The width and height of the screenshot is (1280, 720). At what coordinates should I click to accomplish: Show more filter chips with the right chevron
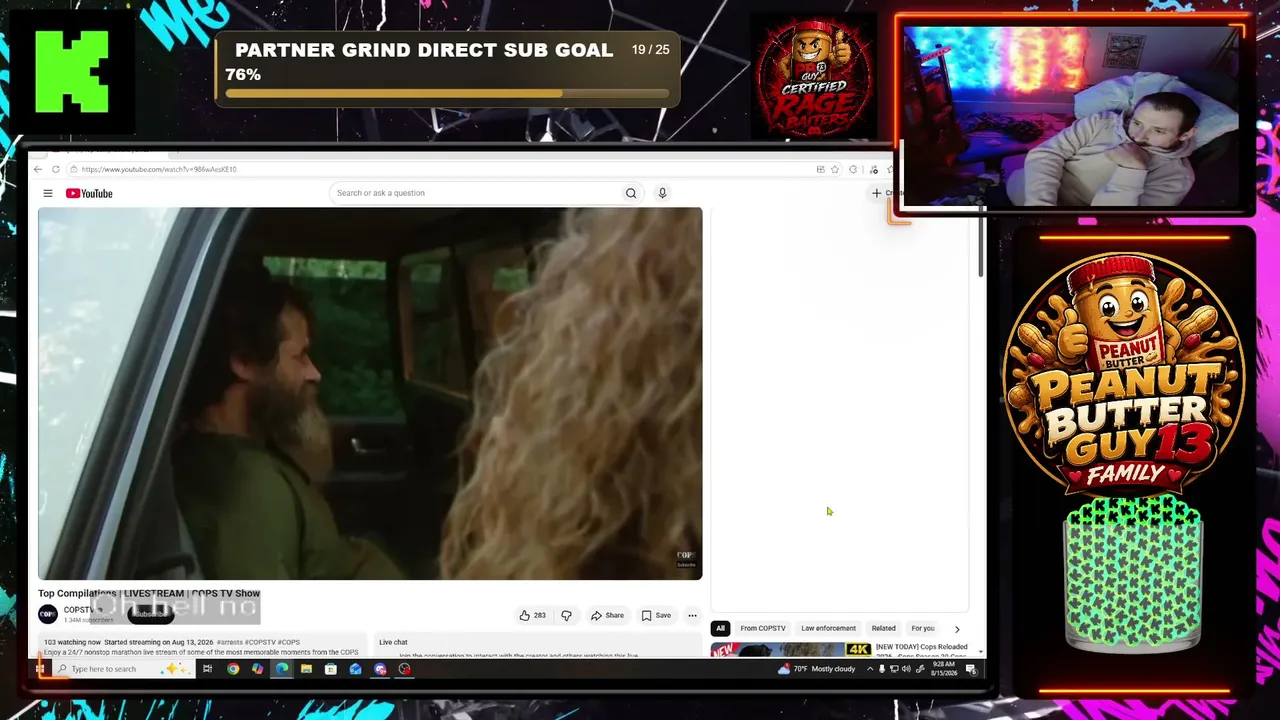click(957, 629)
